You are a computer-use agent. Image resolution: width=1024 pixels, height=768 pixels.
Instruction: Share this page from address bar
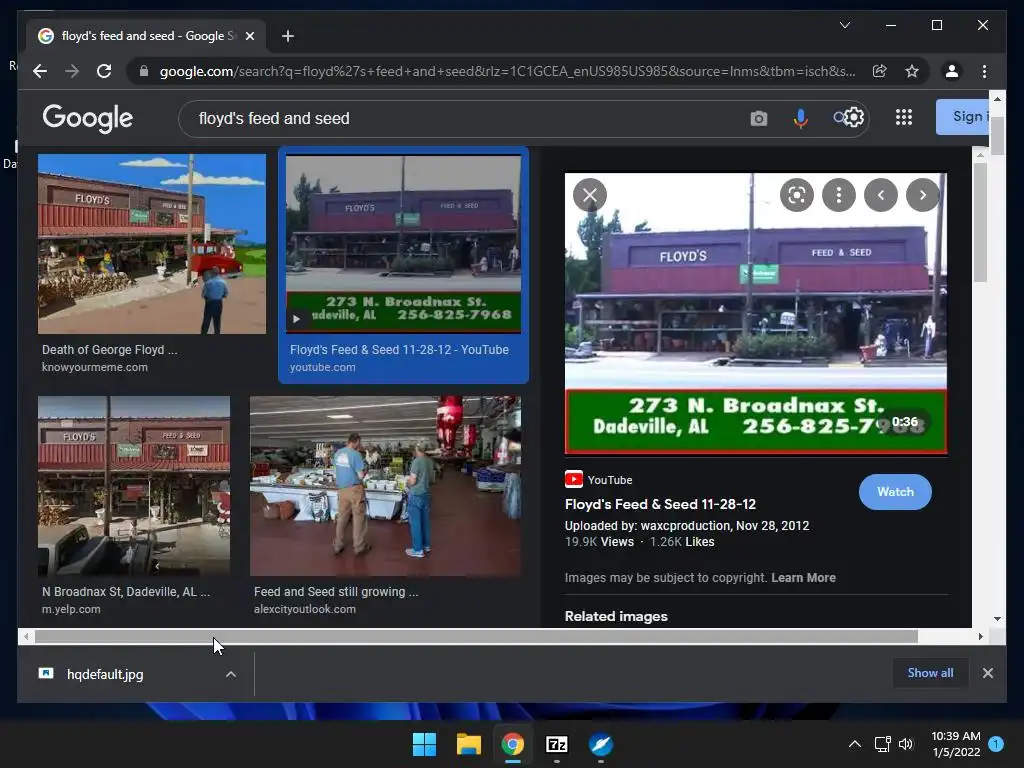point(880,71)
